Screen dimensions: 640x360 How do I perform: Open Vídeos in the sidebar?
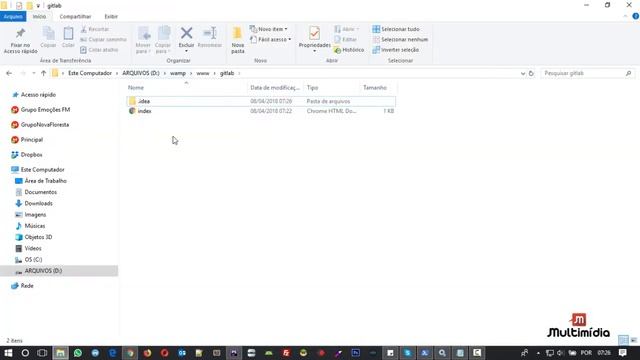click(x=33, y=248)
